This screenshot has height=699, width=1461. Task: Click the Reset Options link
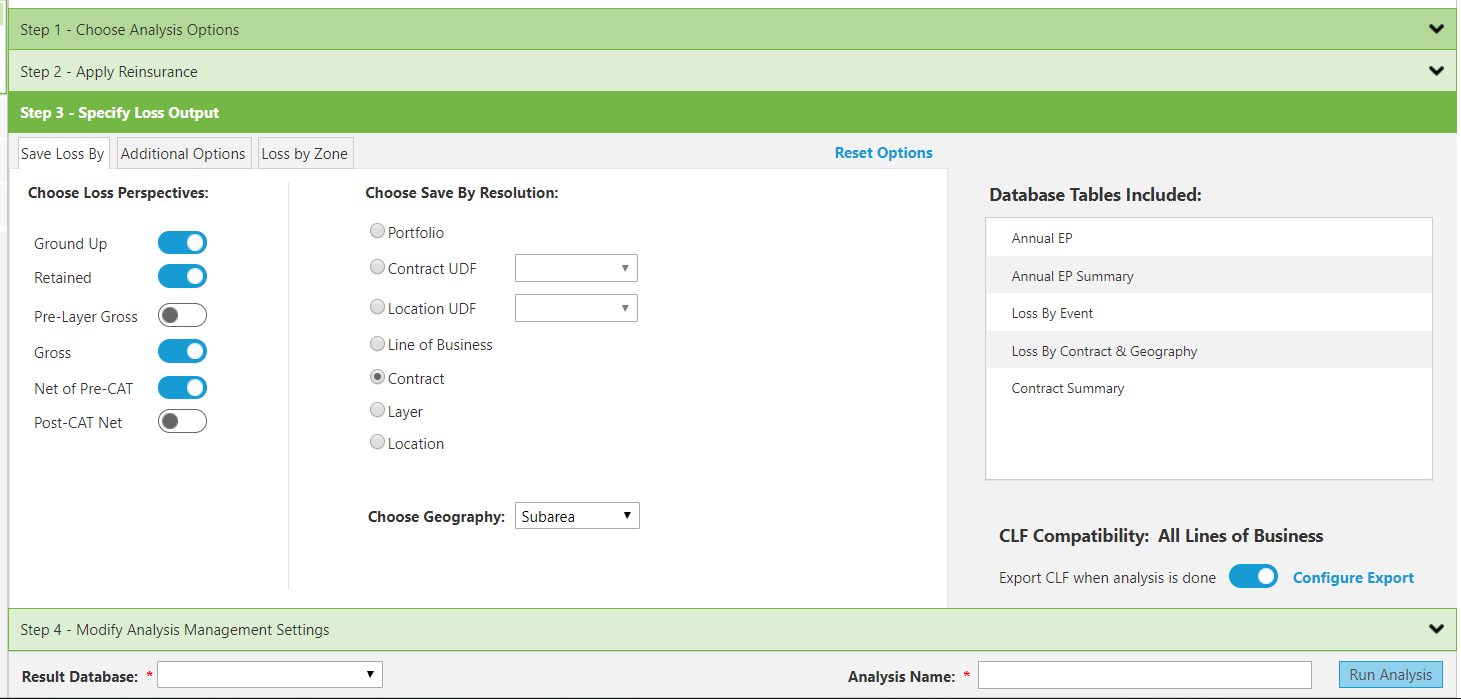pyautogui.click(x=883, y=153)
